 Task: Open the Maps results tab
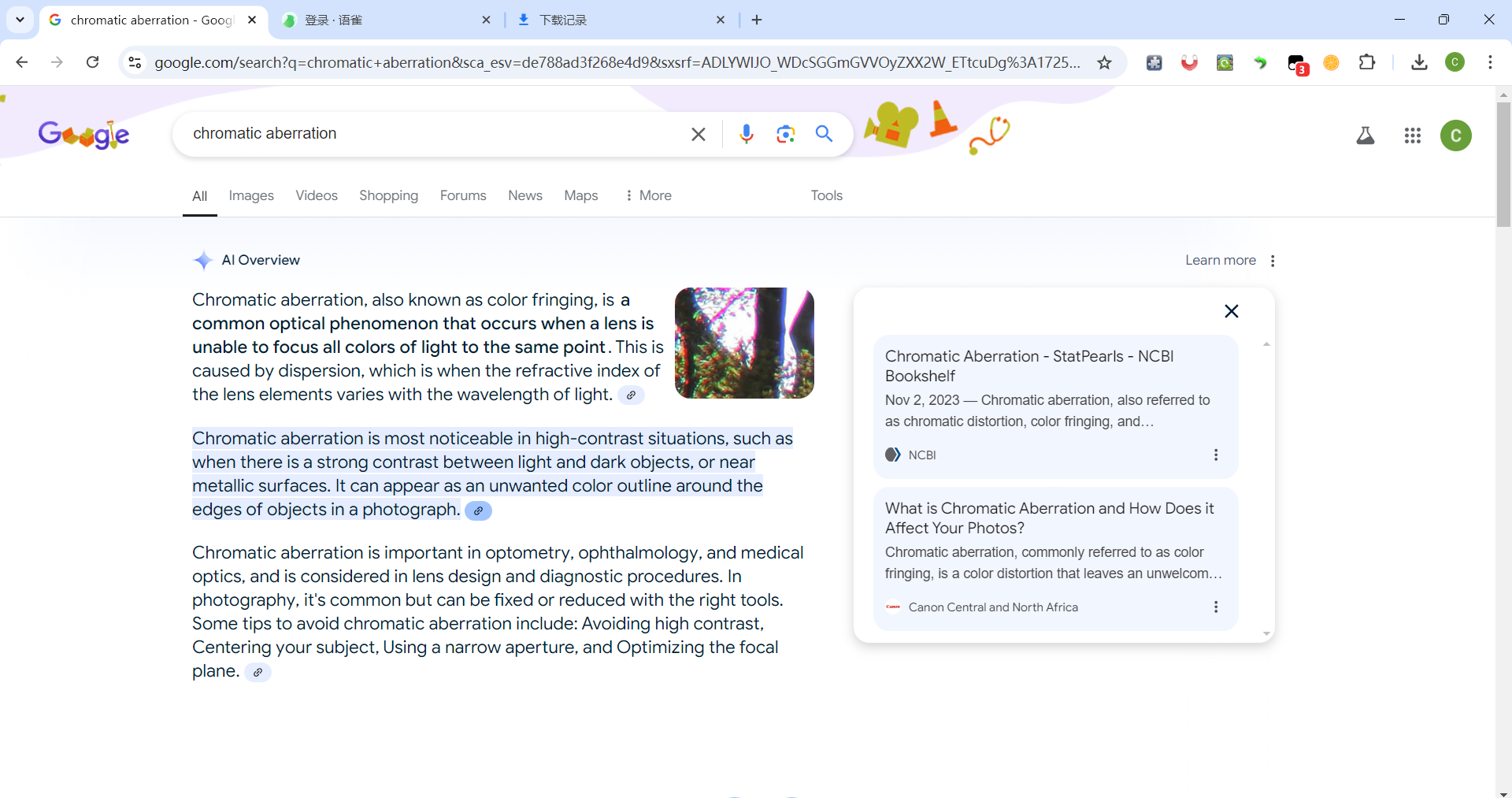click(x=581, y=195)
